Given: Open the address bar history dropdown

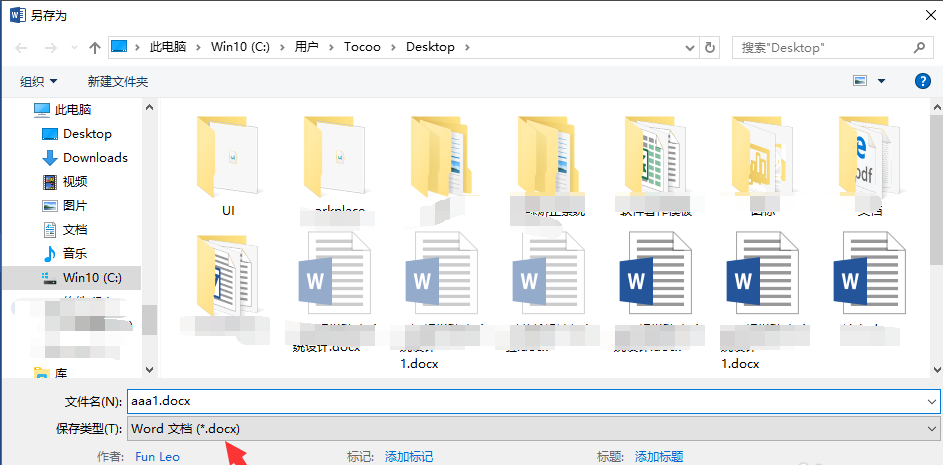Looking at the screenshot, I should 690,48.
